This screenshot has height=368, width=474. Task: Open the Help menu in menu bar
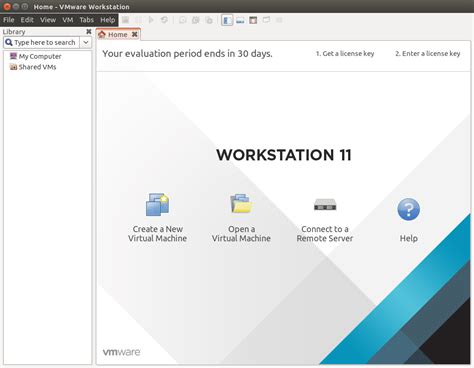pos(108,20)
